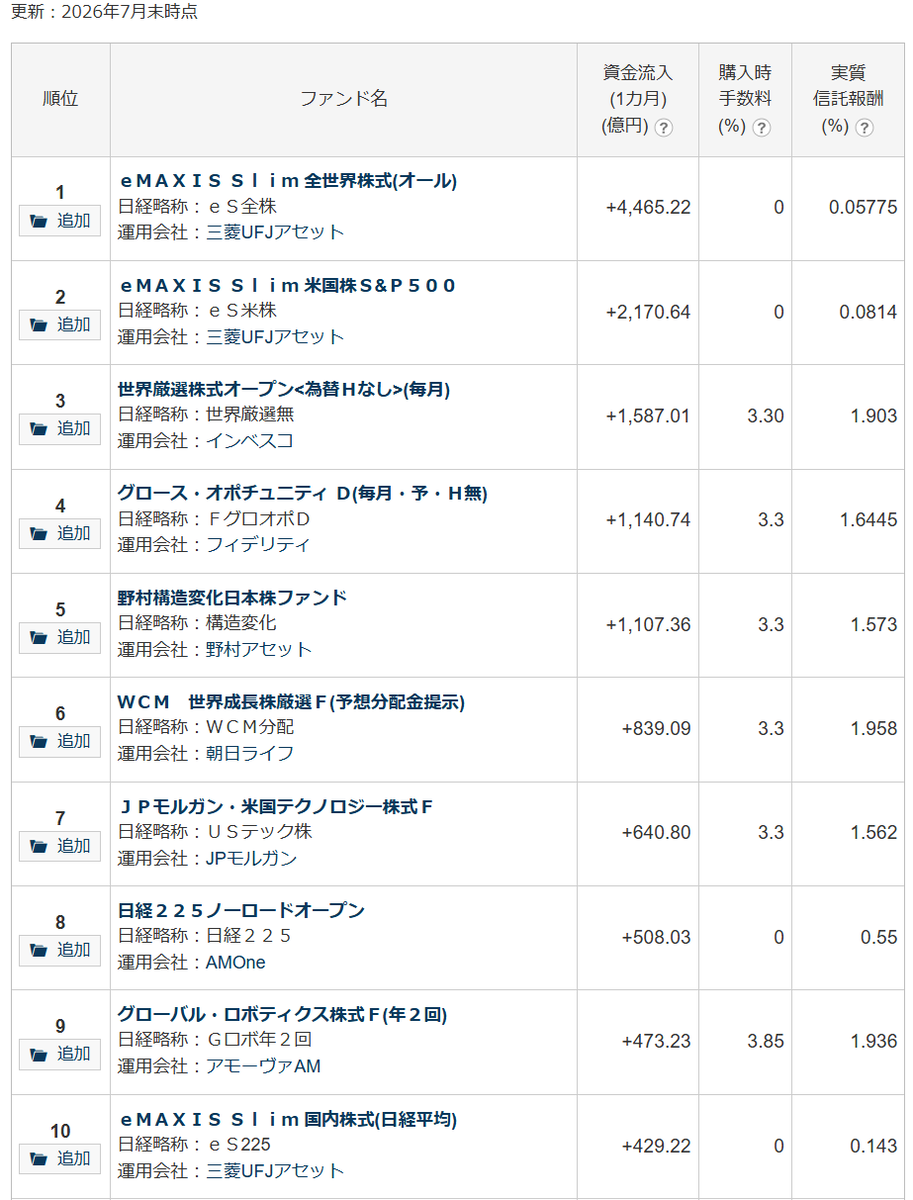Click help icon beside 実質信託報酬 (%) header
913x1200 pixels.
tap(864, 128)
